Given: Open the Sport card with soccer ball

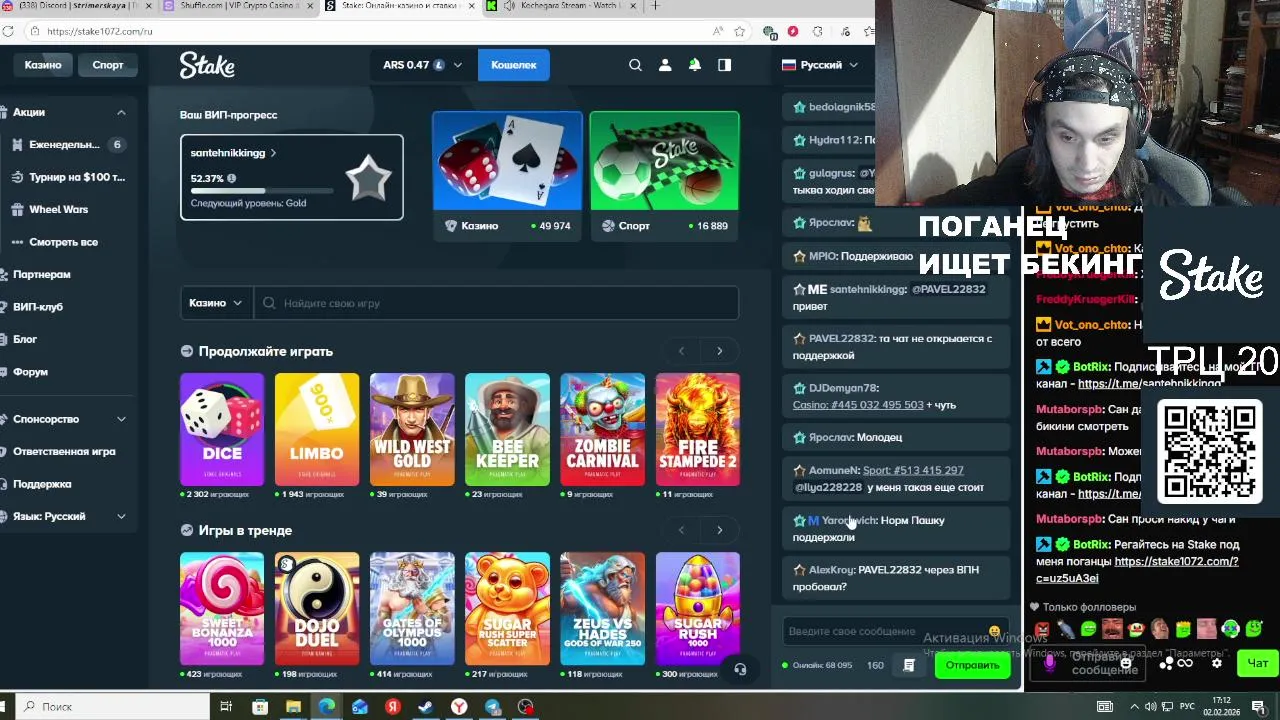Looking at the screenshot, I should [x=664, y=175].
